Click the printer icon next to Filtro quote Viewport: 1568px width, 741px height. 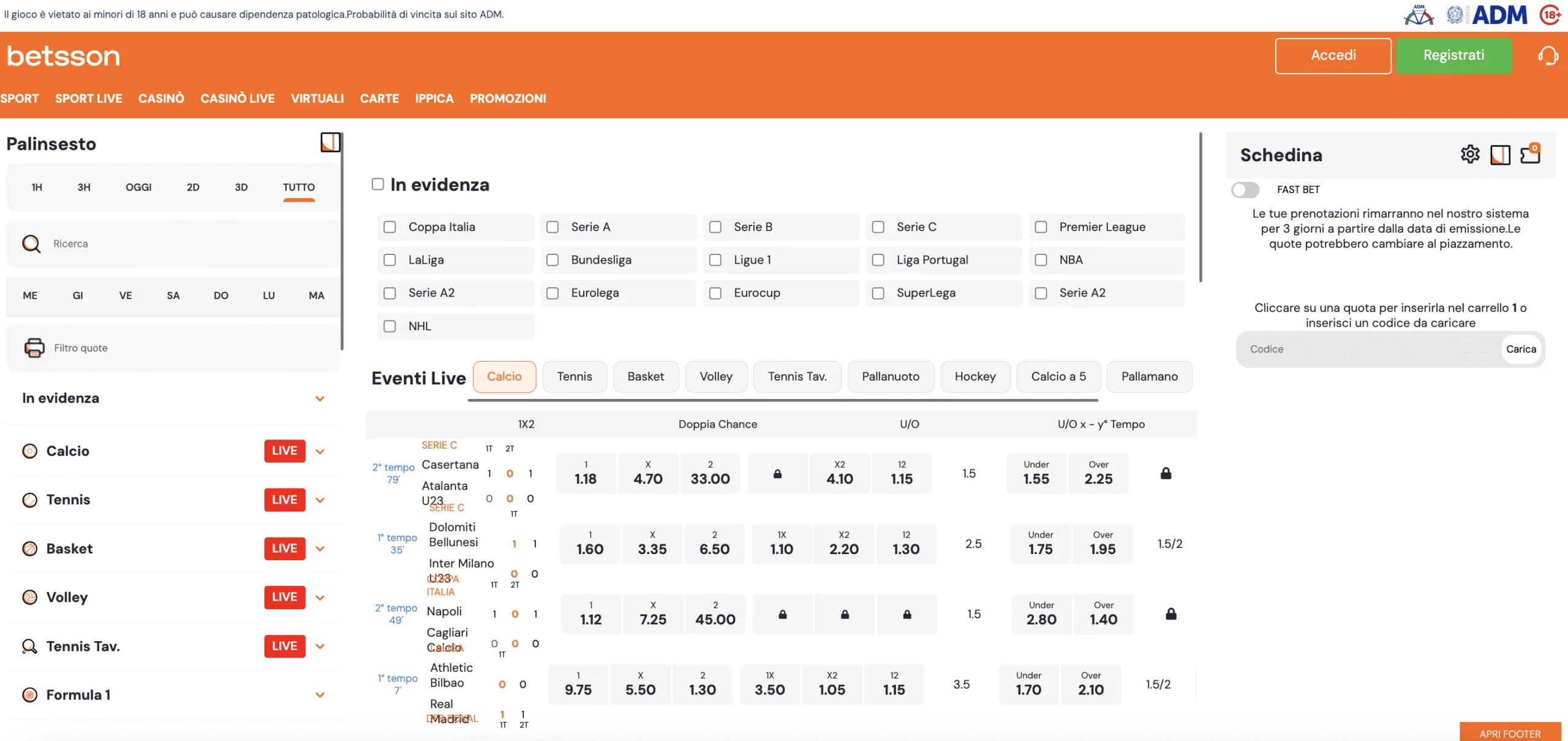[x=34, y=348]
